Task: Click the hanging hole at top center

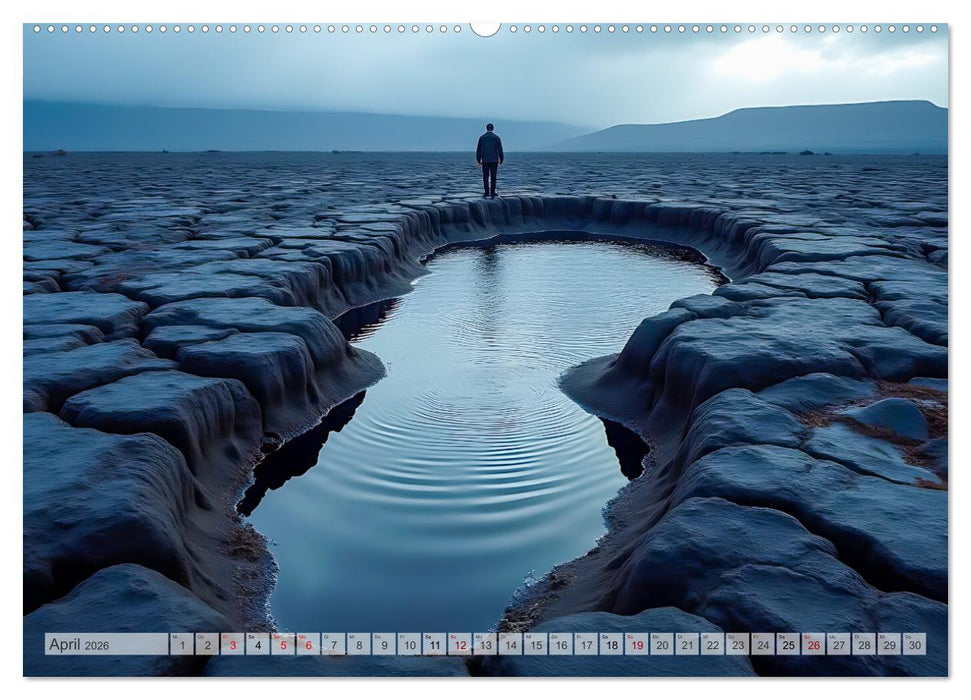Action: pyautogui.click(x=485, y=28)
